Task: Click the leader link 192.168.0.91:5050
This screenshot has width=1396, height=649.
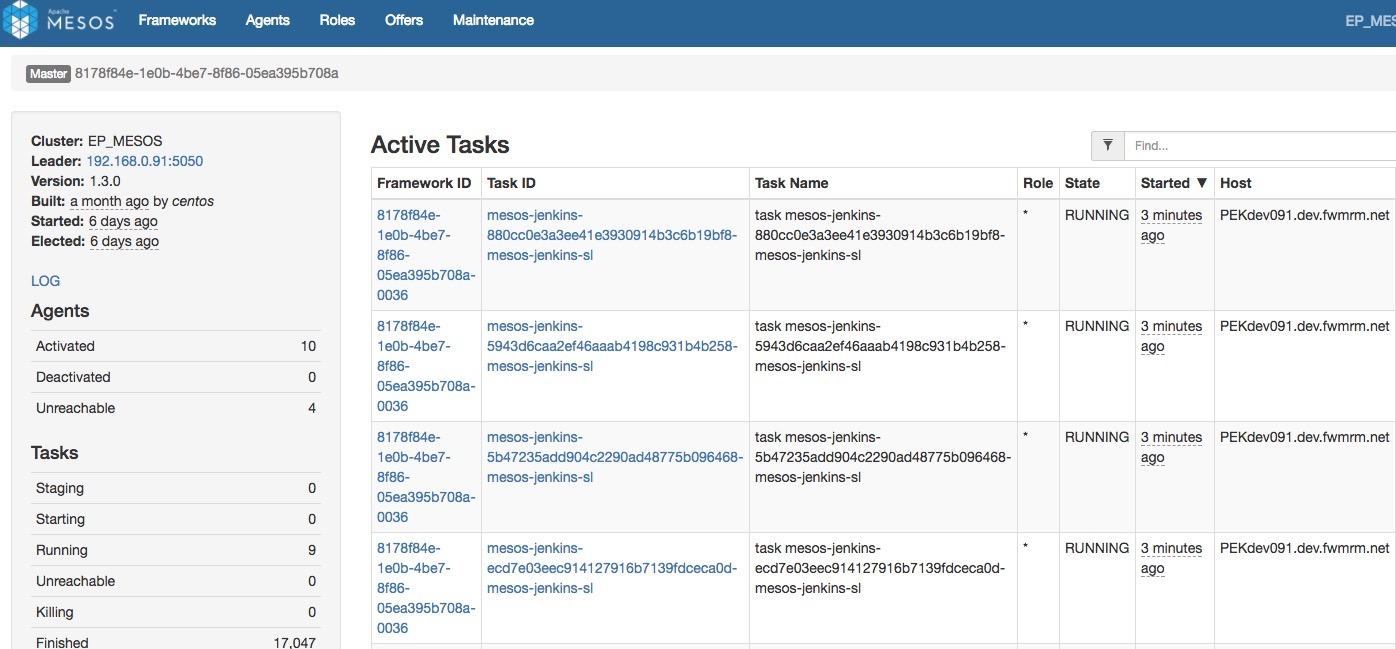Action: [145, 161]
